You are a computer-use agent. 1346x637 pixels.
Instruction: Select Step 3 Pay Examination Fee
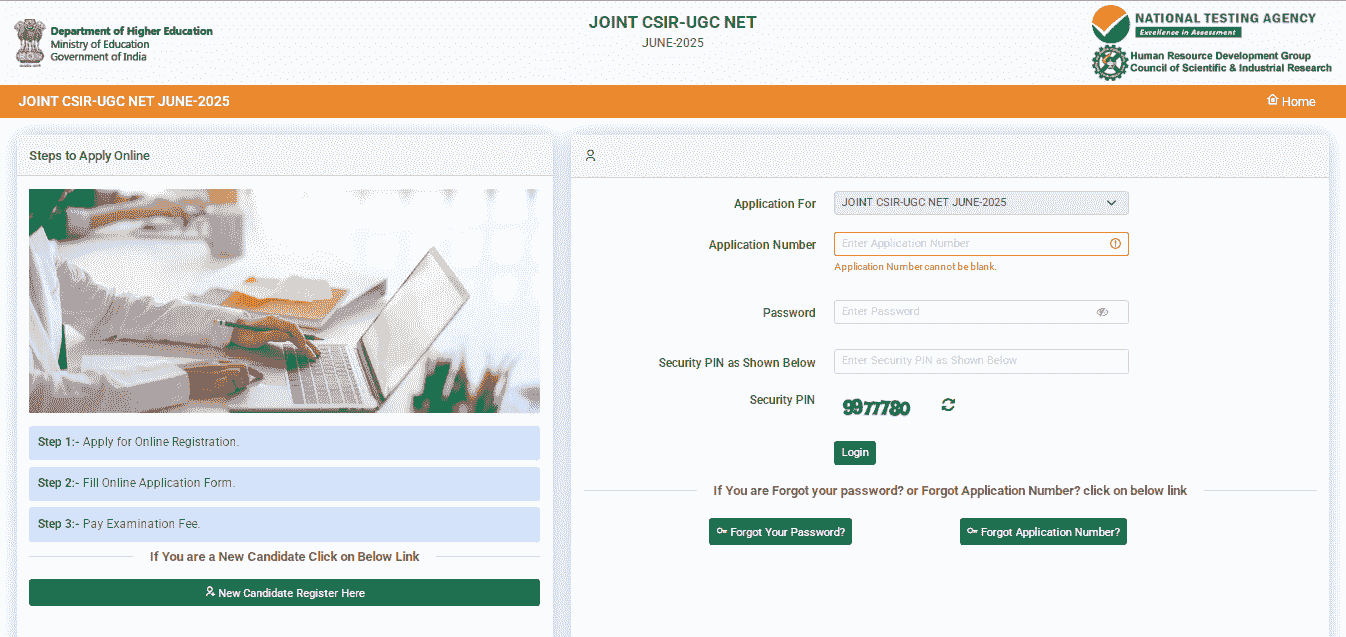(284, 524)
